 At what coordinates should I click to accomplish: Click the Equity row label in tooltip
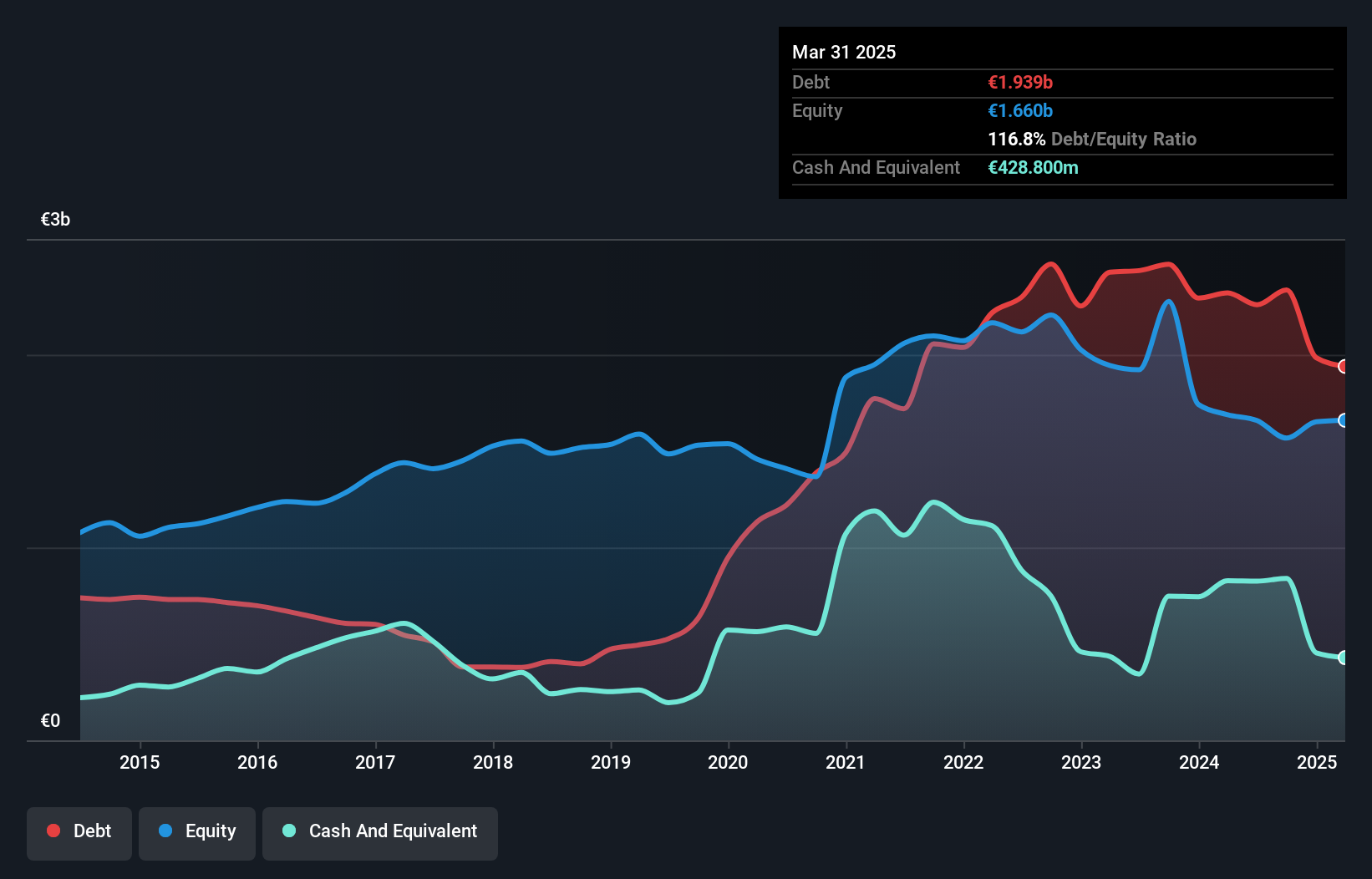[x=817, y=110]
